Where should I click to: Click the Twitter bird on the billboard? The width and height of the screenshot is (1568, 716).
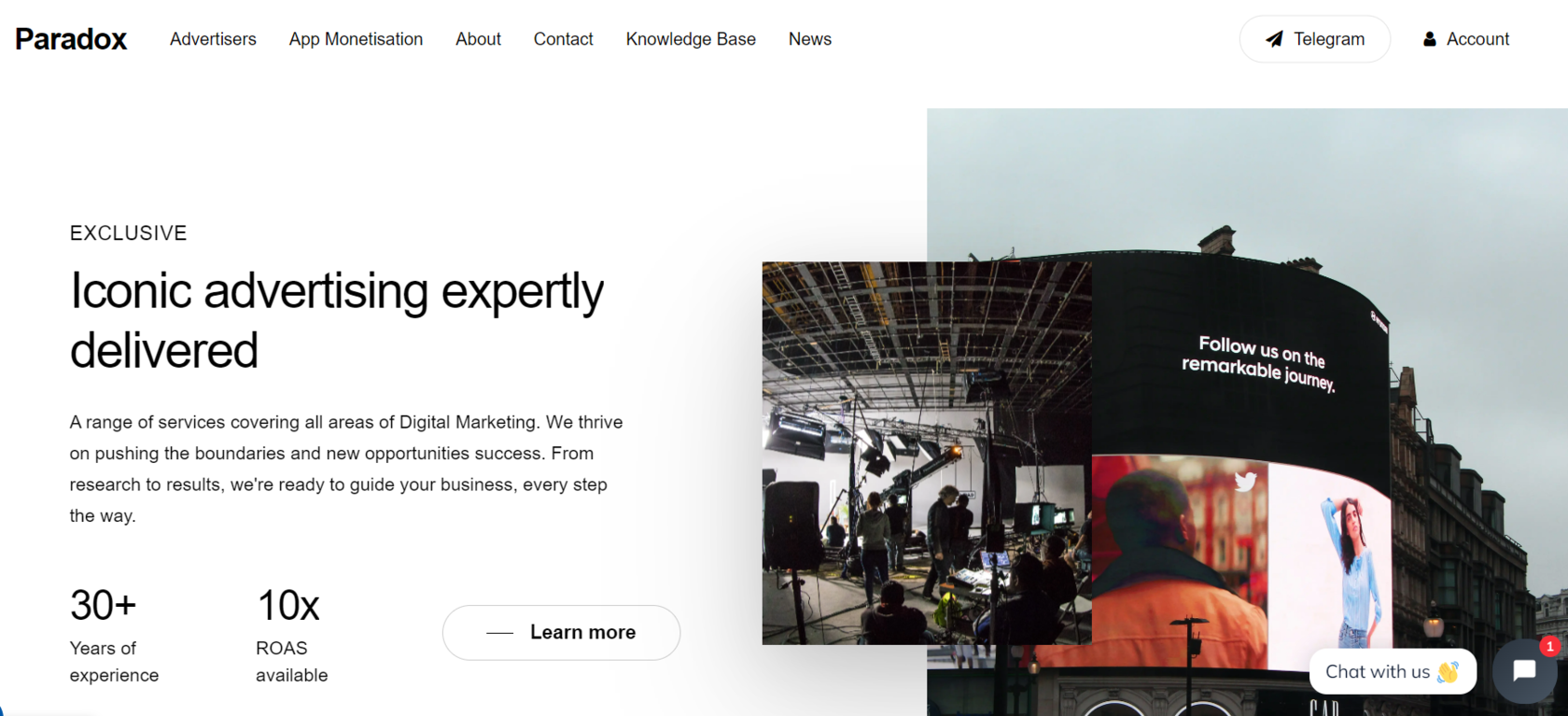pyautogui.click(x=1245, y=482)
